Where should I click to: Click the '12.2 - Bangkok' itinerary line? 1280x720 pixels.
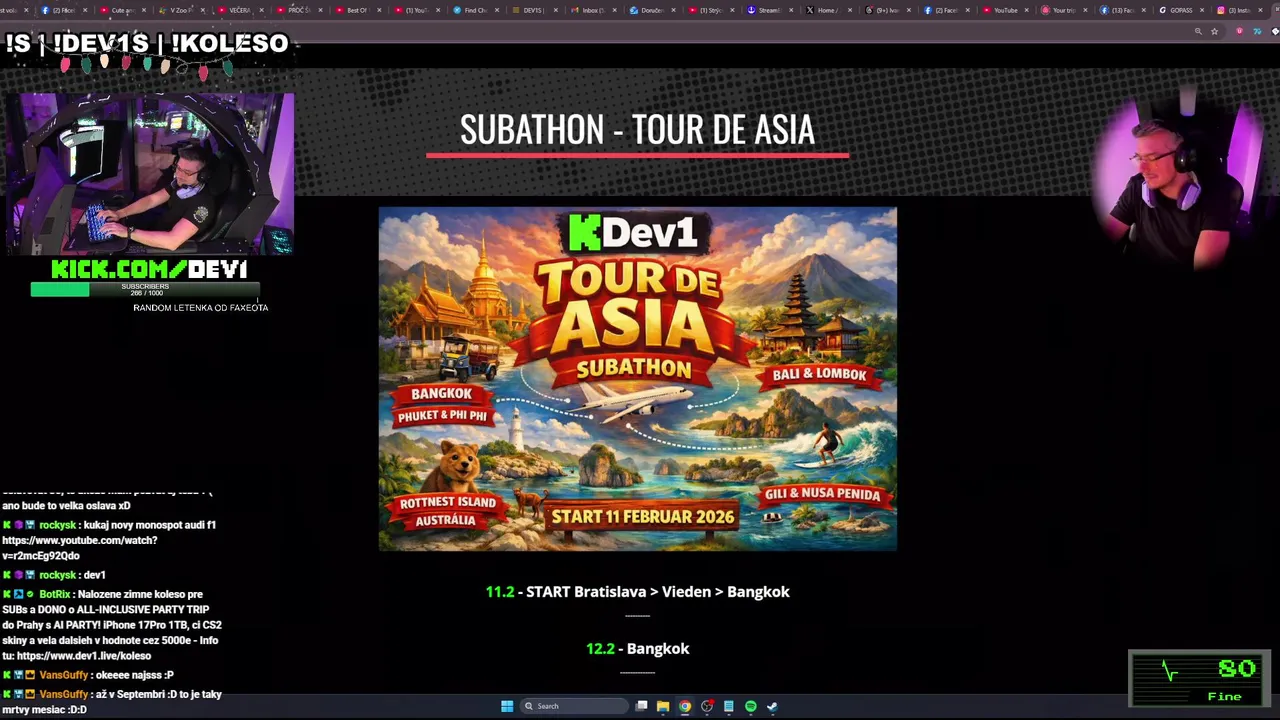637,649
